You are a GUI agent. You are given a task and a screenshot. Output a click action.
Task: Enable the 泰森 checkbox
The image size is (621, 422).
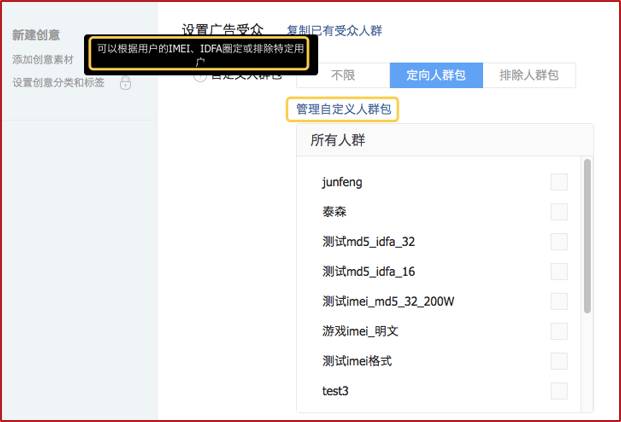[559, 212]
